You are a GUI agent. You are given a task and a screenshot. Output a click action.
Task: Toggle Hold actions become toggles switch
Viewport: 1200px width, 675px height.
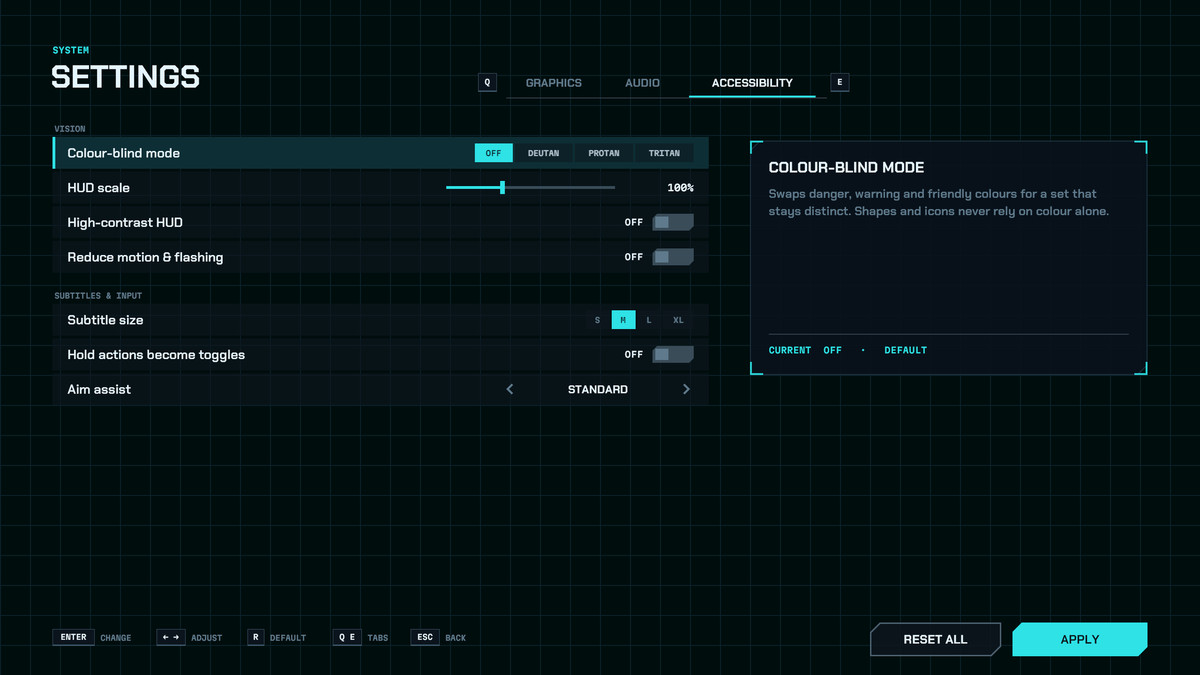(x=673, y=354)
